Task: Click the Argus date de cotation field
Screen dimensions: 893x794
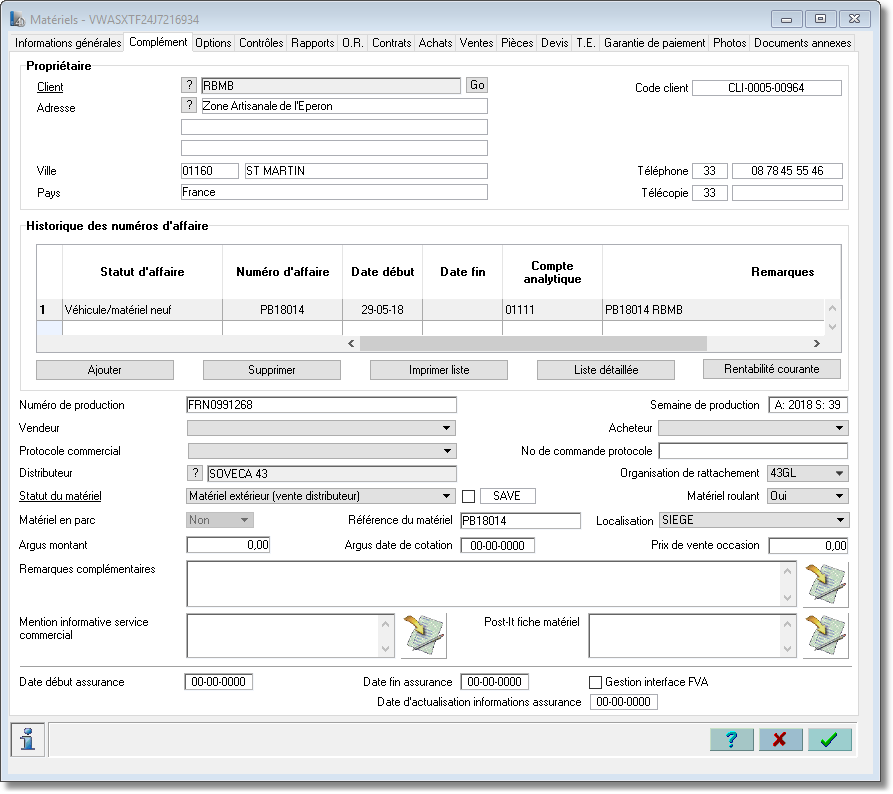Action: click(x=497, y=545)
